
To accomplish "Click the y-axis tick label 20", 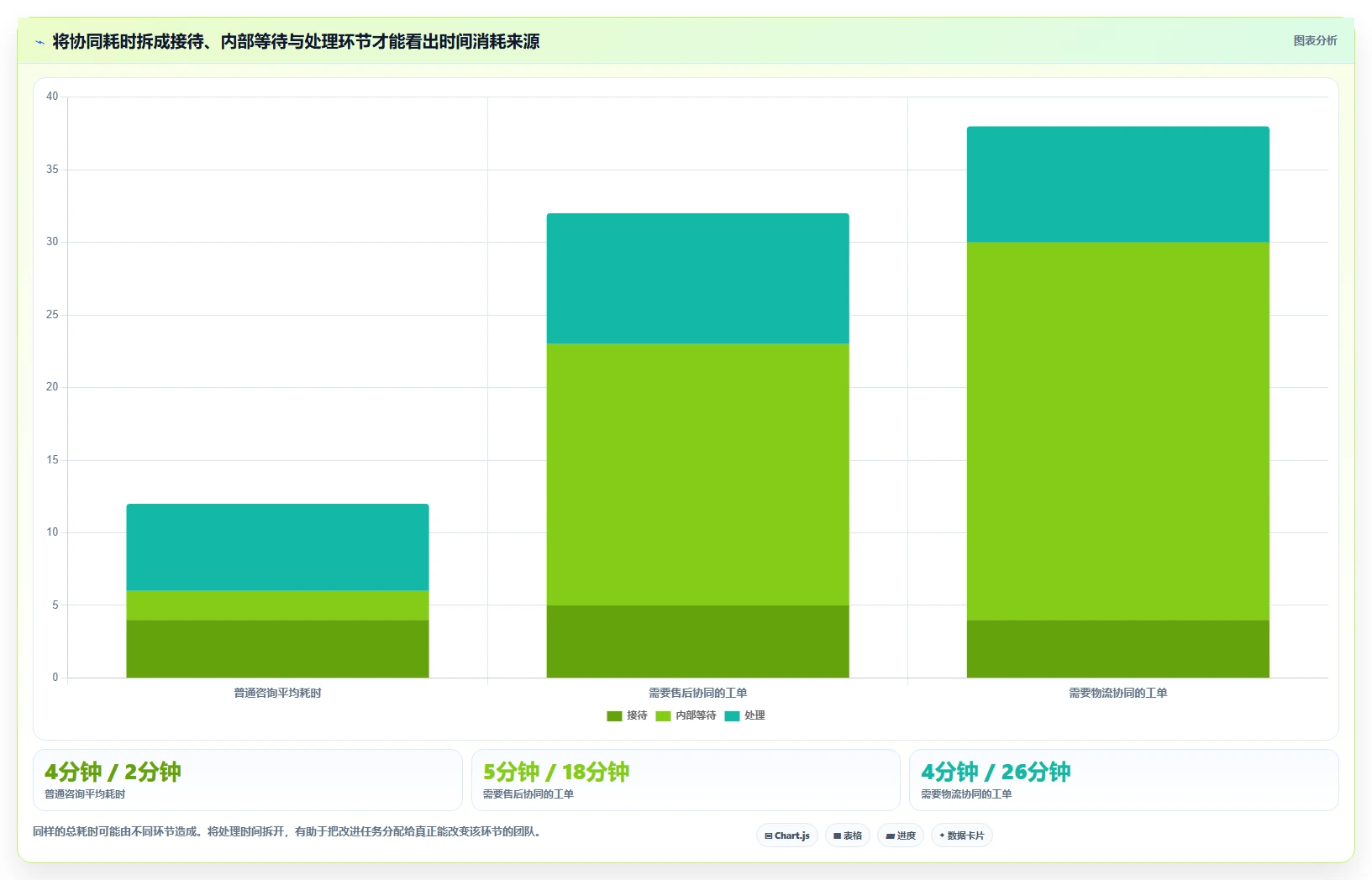I will pyautogui.click(x=52, y=387).
